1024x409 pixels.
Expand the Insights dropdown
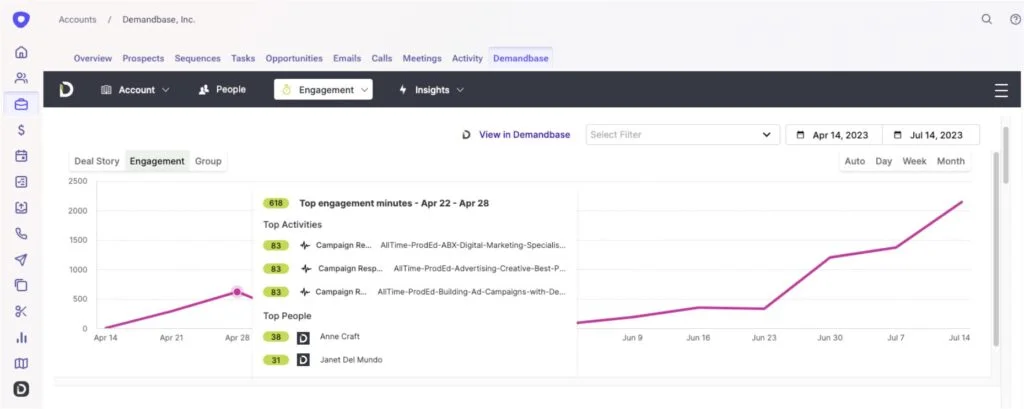coord(431,90)
